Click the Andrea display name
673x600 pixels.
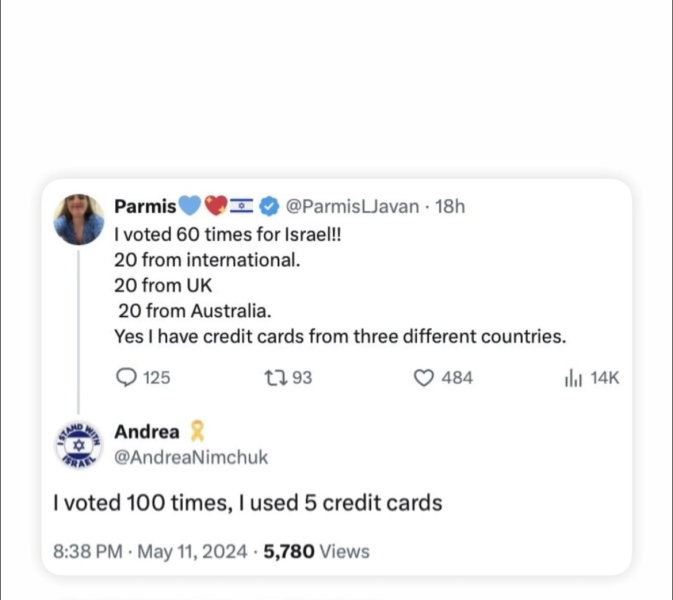point(147,432)
